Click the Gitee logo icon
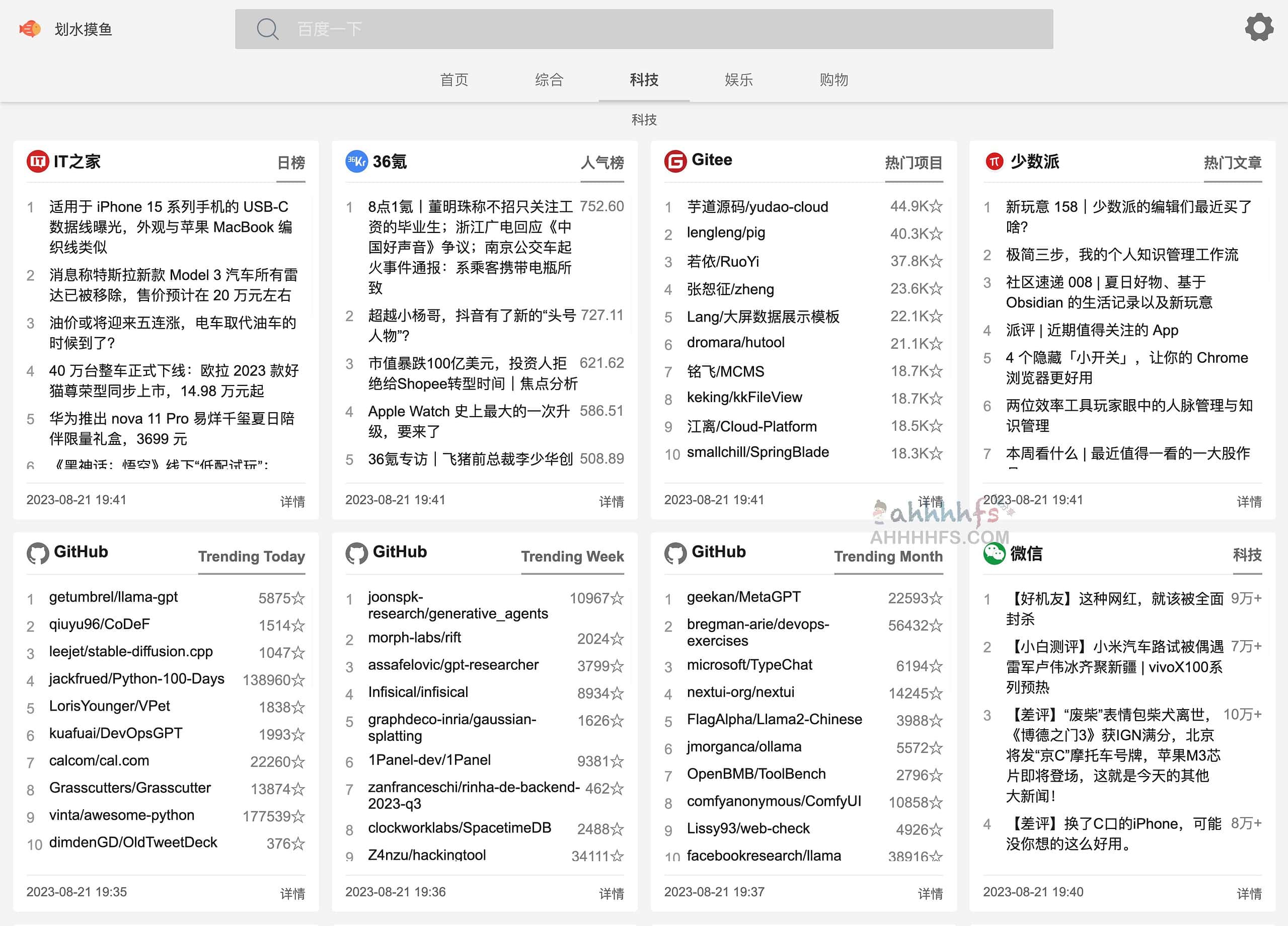Viewport: 1288px width, 926px height. click(x=675, y=160)
